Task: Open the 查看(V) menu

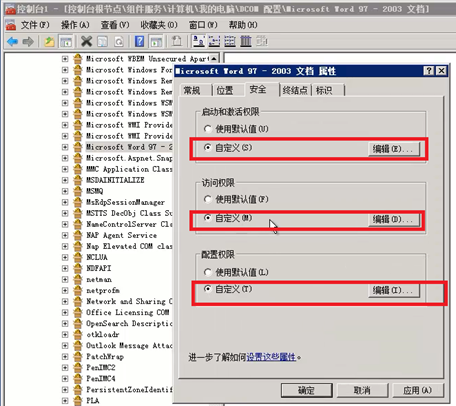Action: coord(115,25)
